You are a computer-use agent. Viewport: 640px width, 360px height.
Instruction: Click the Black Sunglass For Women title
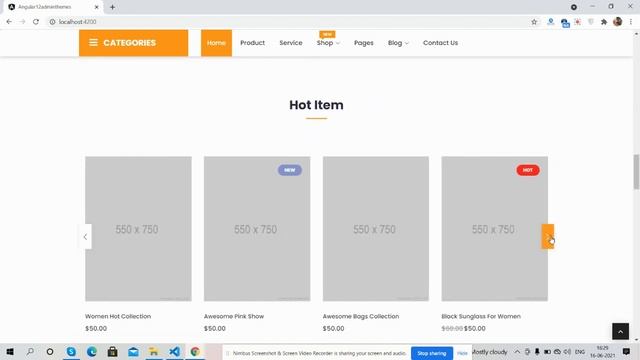[x=481, y=316]
